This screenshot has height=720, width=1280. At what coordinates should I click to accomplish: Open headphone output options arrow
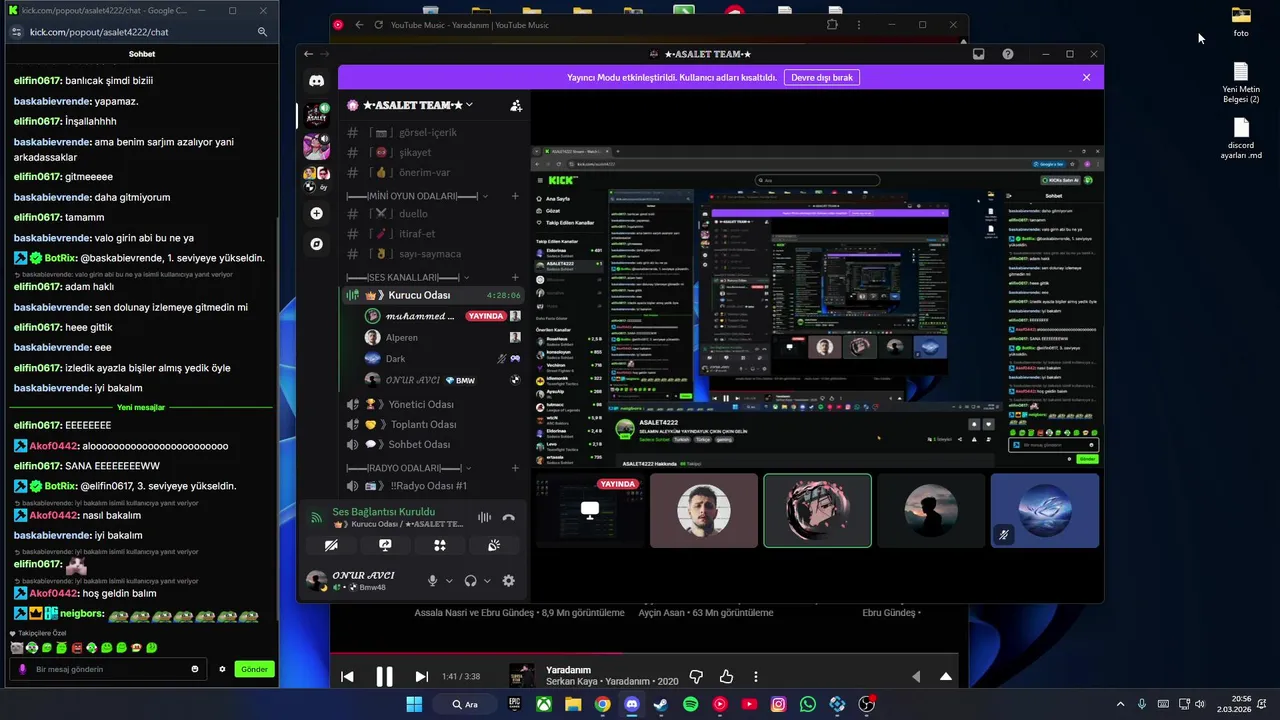point(487,580)
